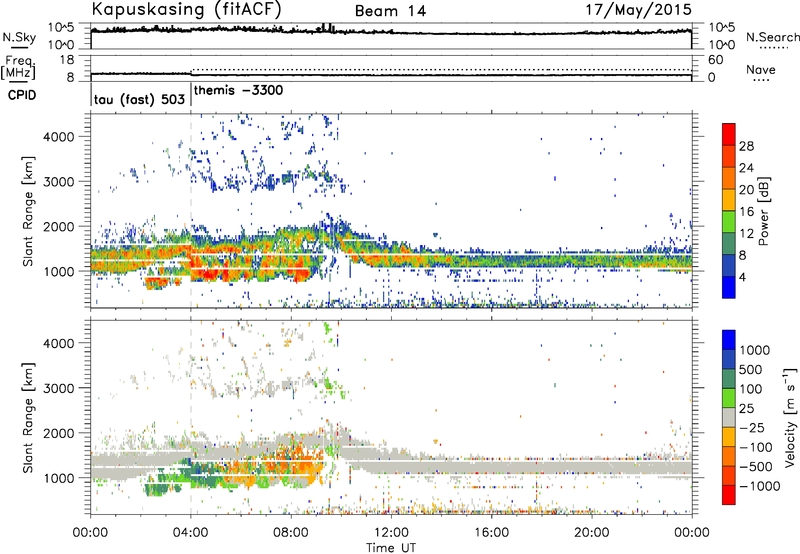
Task: Click the dotted N.Search legend line sample
Action: [774, 47]
